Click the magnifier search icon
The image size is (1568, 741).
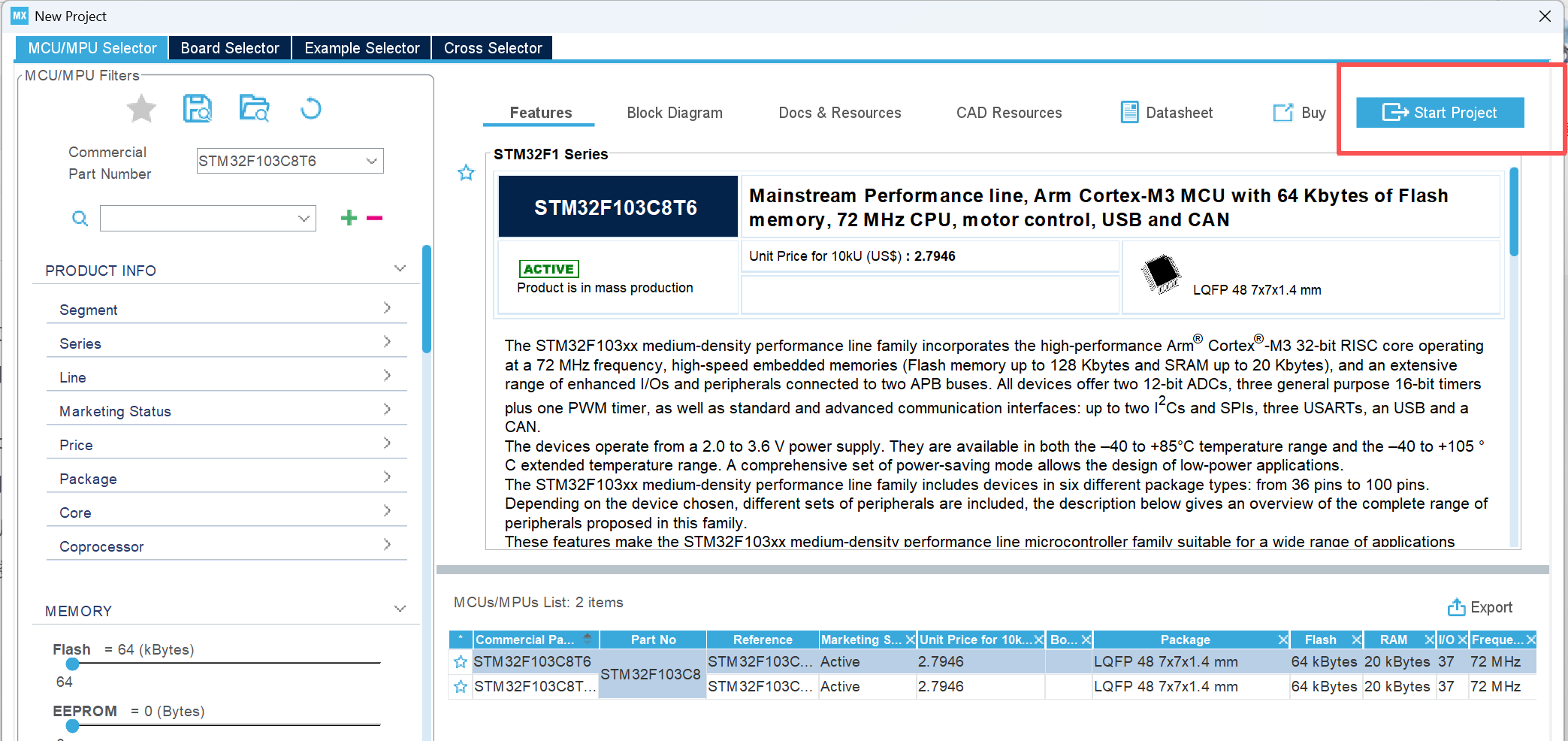[x=80, y=219]
